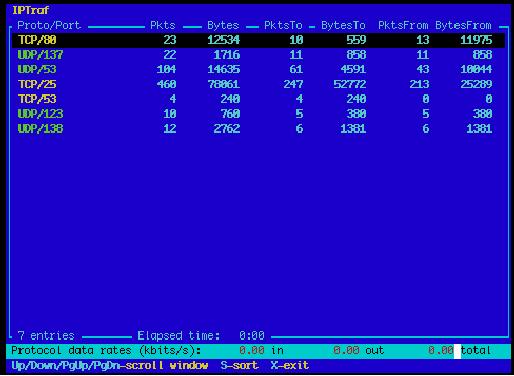514x376 pixels.
Task: Click the IPTraf title text
Action: (x=31, y=10)
